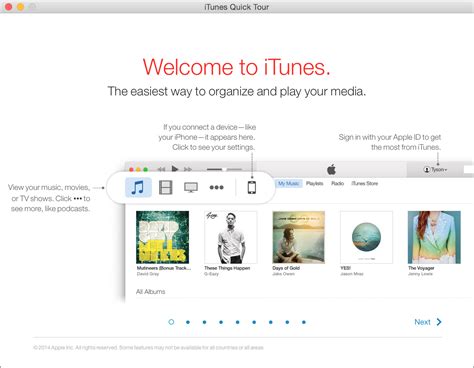Click the iPhone device icon
474x368 pixels.
[252, 187]
